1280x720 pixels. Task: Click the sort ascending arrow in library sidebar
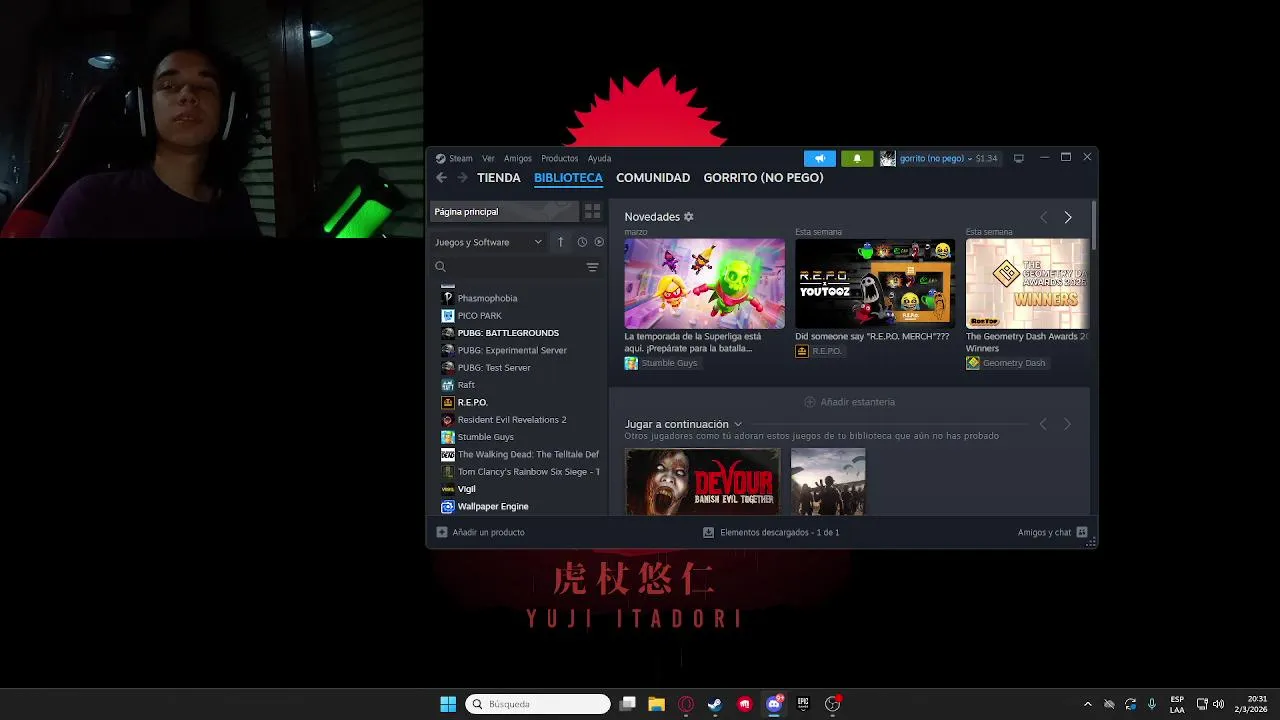[560, 242]
